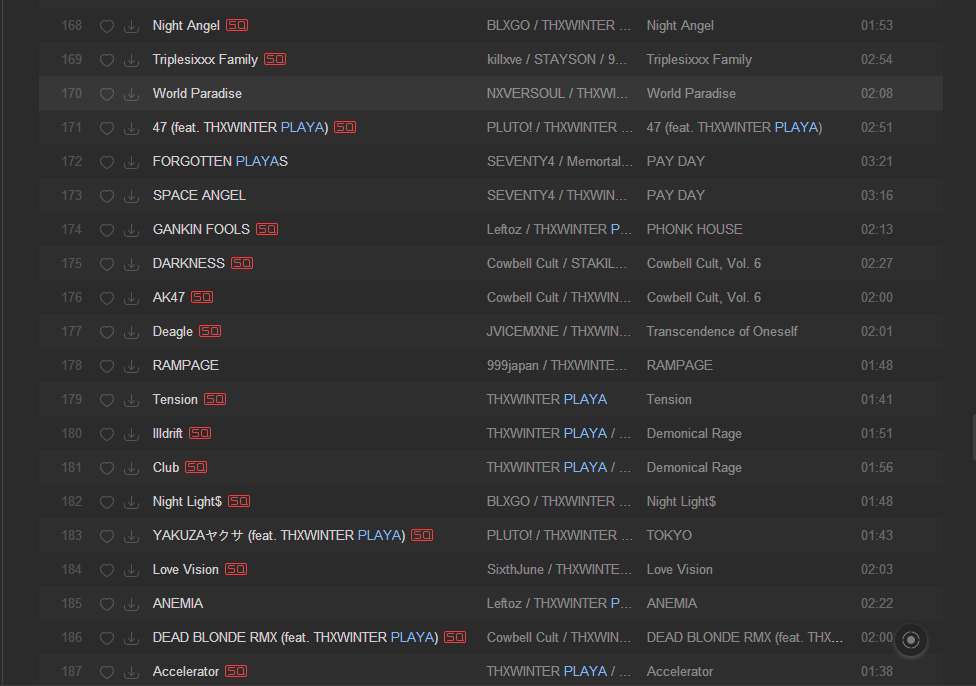Click SQ badge on DEAD BLONDE RMX
The image size is (976, 686).
coord(455,637)
